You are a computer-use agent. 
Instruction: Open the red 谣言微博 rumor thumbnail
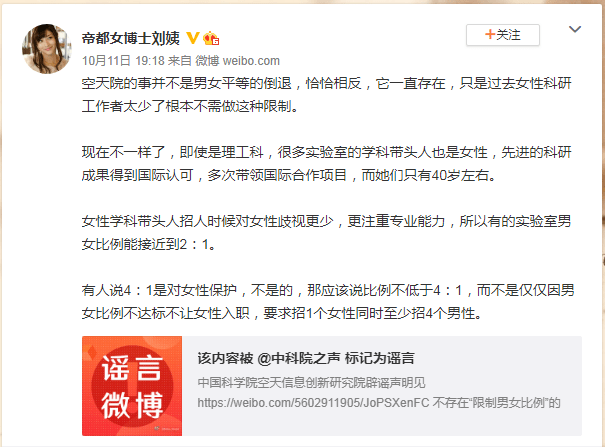(132, 386)
